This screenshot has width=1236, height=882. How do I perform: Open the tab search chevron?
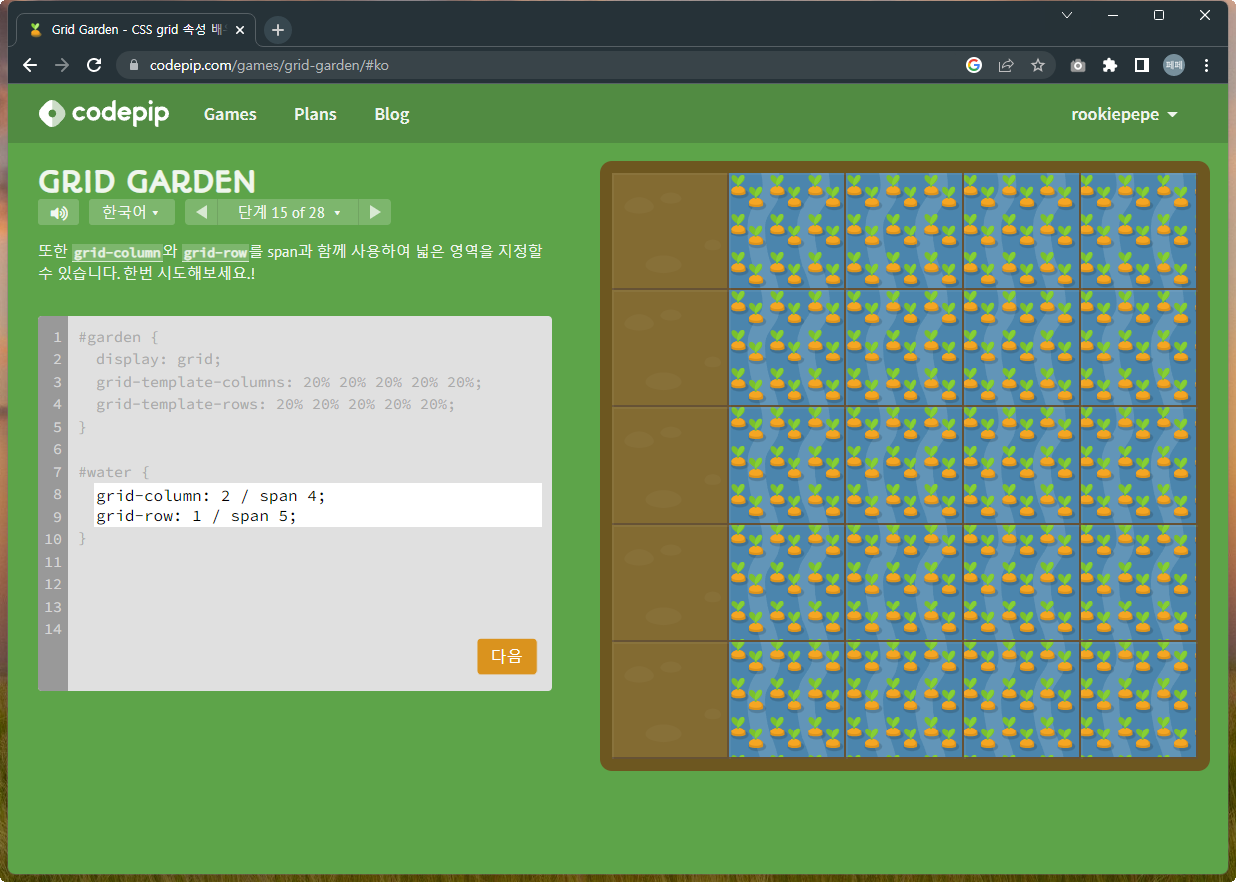[1066, 15]
